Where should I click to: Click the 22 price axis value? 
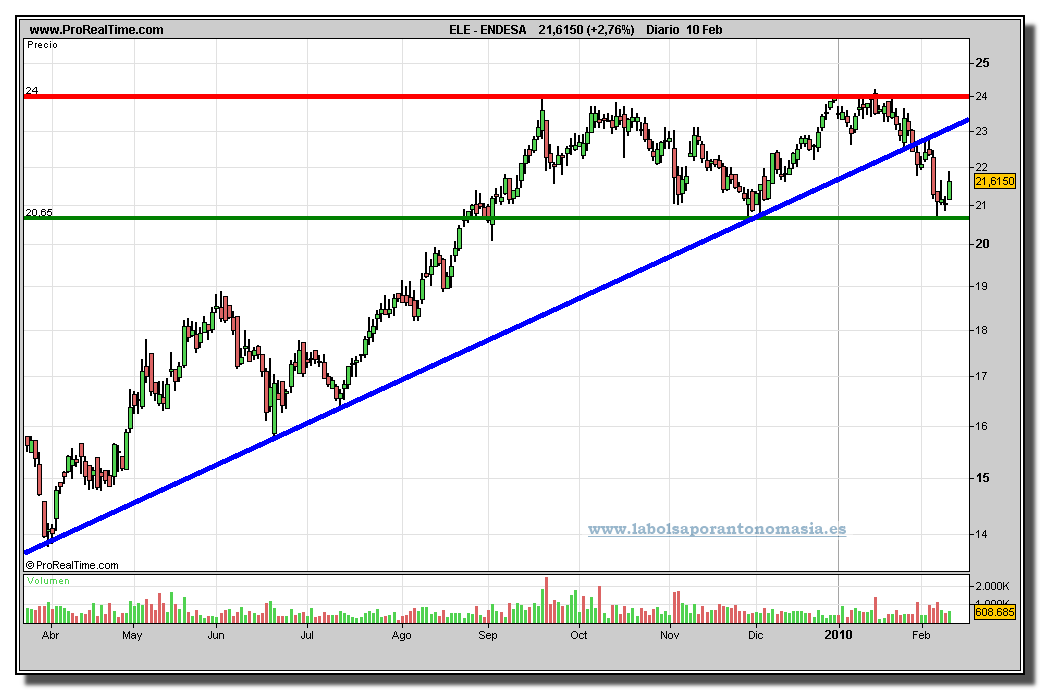[x=981, y=167]
